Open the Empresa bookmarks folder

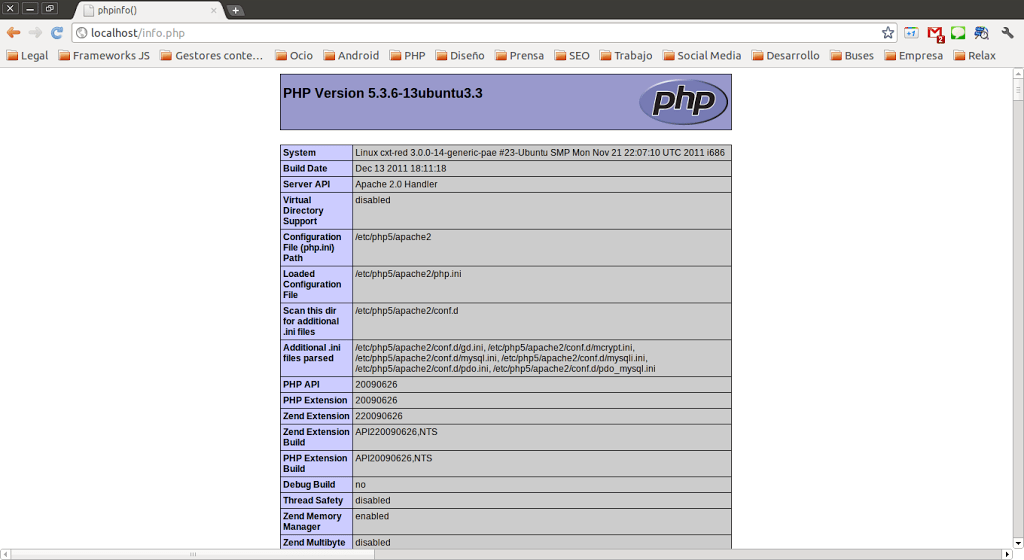914,55
